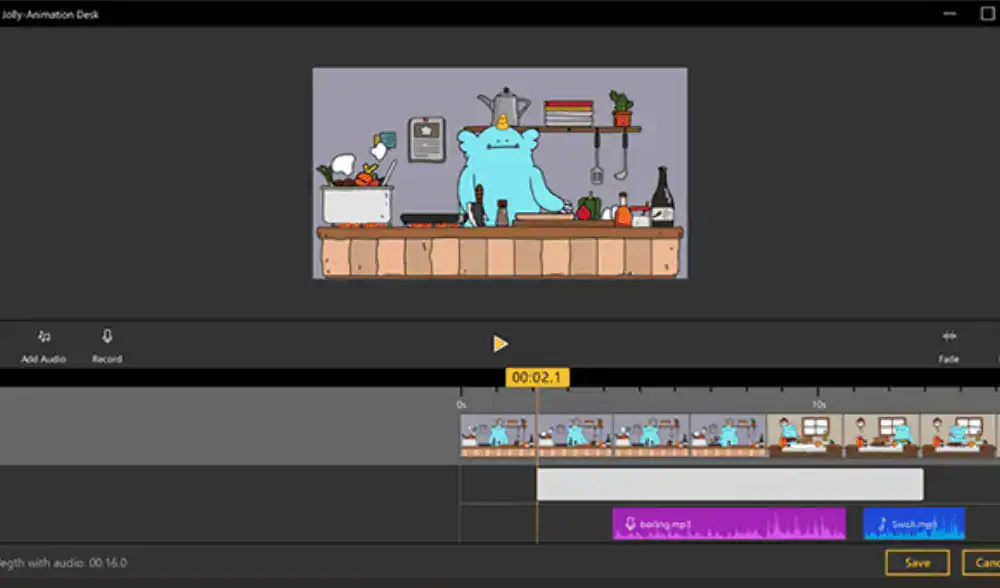Select the blue Swish.mp3 audio clip

[x=913, y=523]
